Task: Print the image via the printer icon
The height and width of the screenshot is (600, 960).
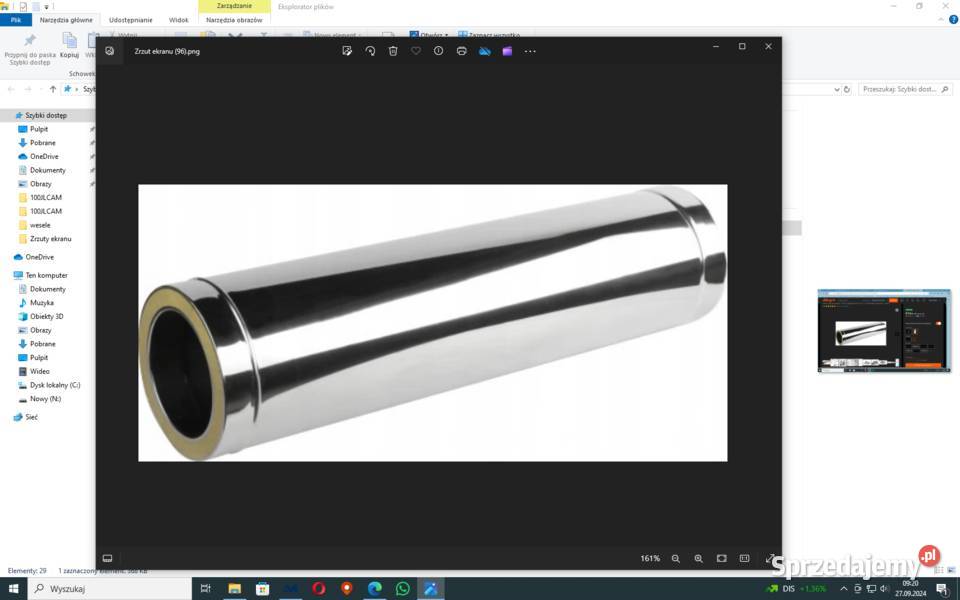Action: click(x=461, y=51)
